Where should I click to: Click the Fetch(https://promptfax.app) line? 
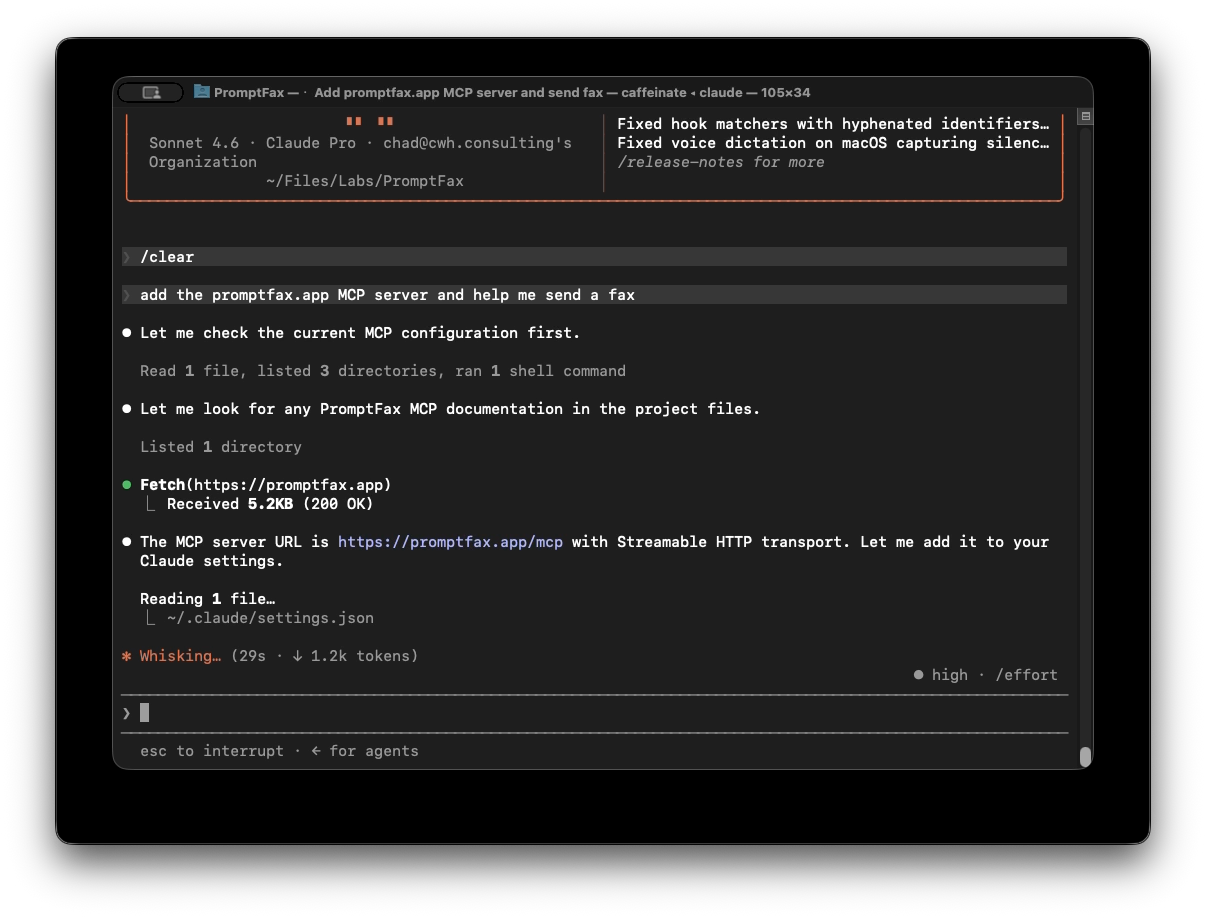pyautogui.click(x=265, y=485)
